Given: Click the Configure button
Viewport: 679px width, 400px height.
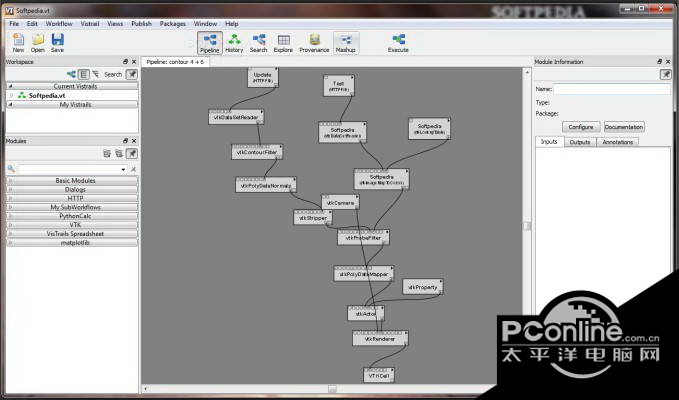Looking at the screenshot, I should (581, 127).
